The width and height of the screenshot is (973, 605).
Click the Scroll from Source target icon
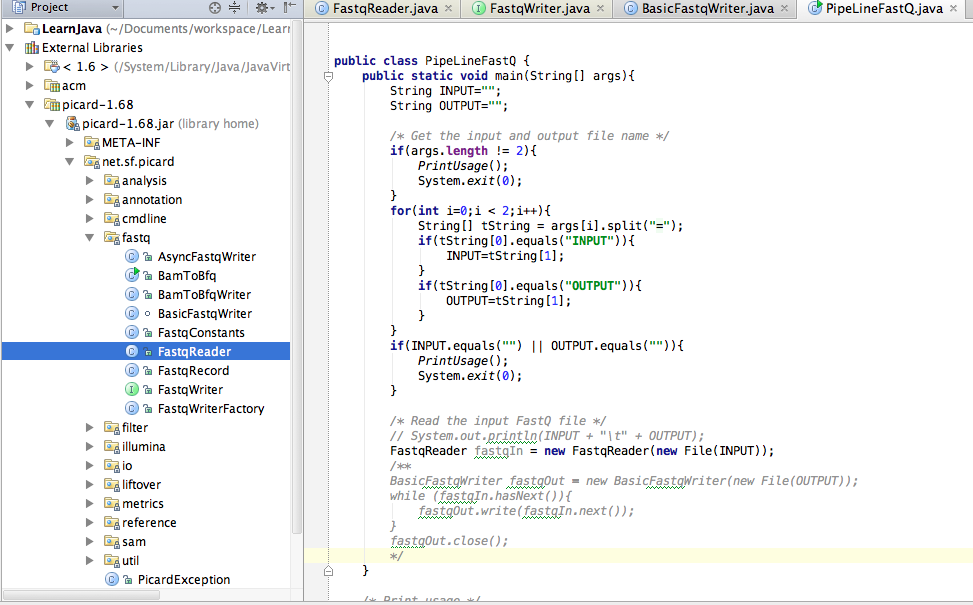pyautogui.click(x=214, y=8)
